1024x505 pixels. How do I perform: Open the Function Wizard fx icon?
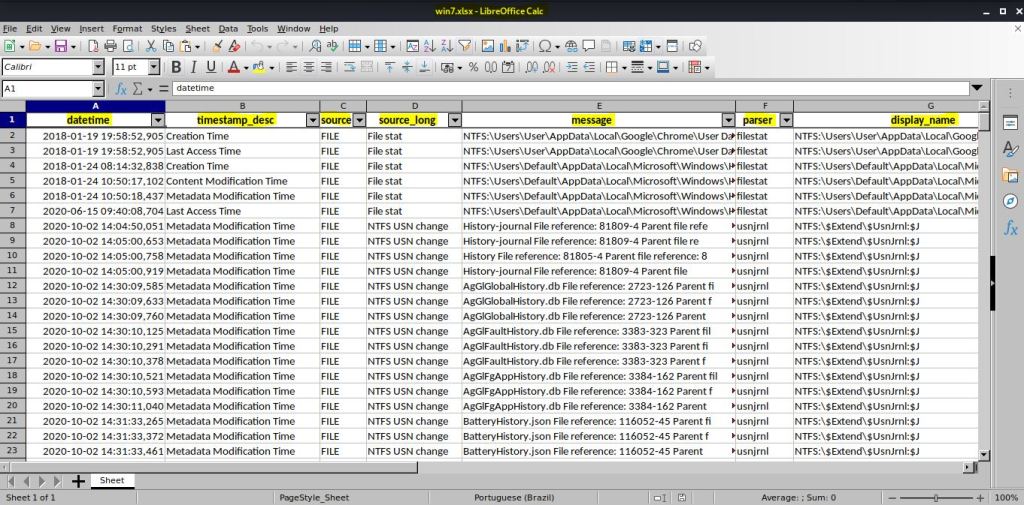pos(121,89)
